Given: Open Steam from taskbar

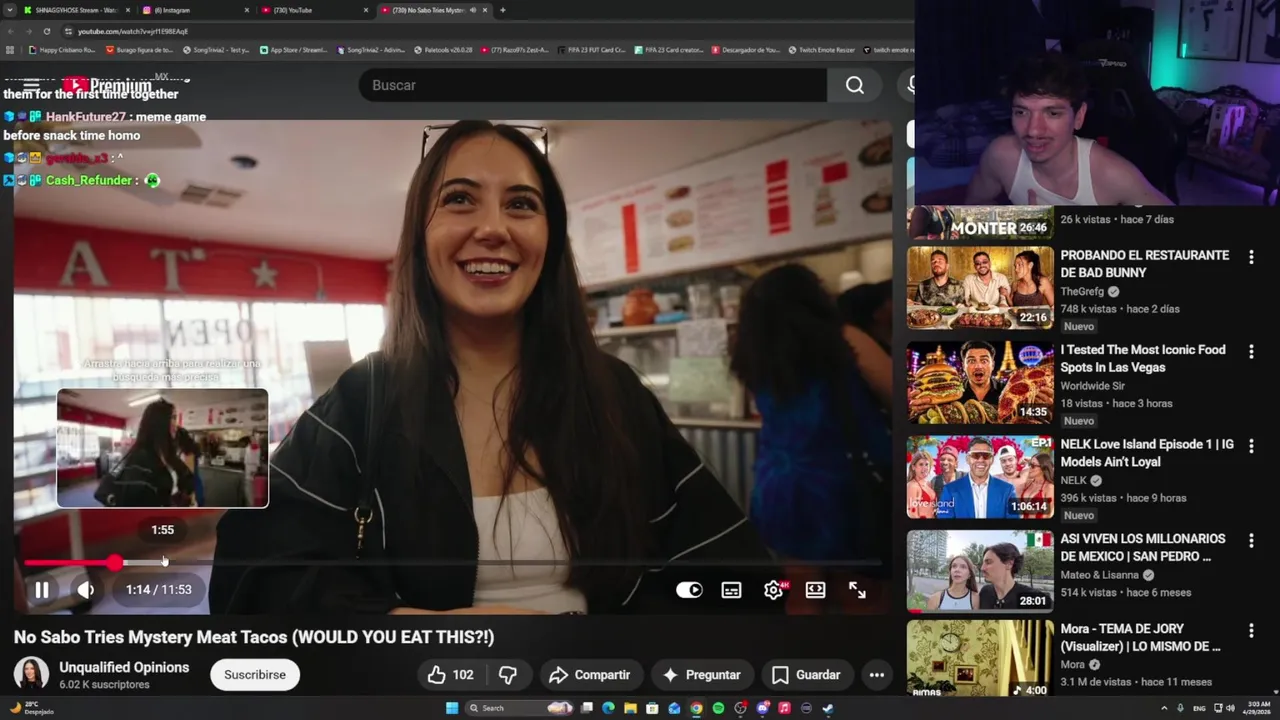Looking at the screenshot, I should coord(828,708).
